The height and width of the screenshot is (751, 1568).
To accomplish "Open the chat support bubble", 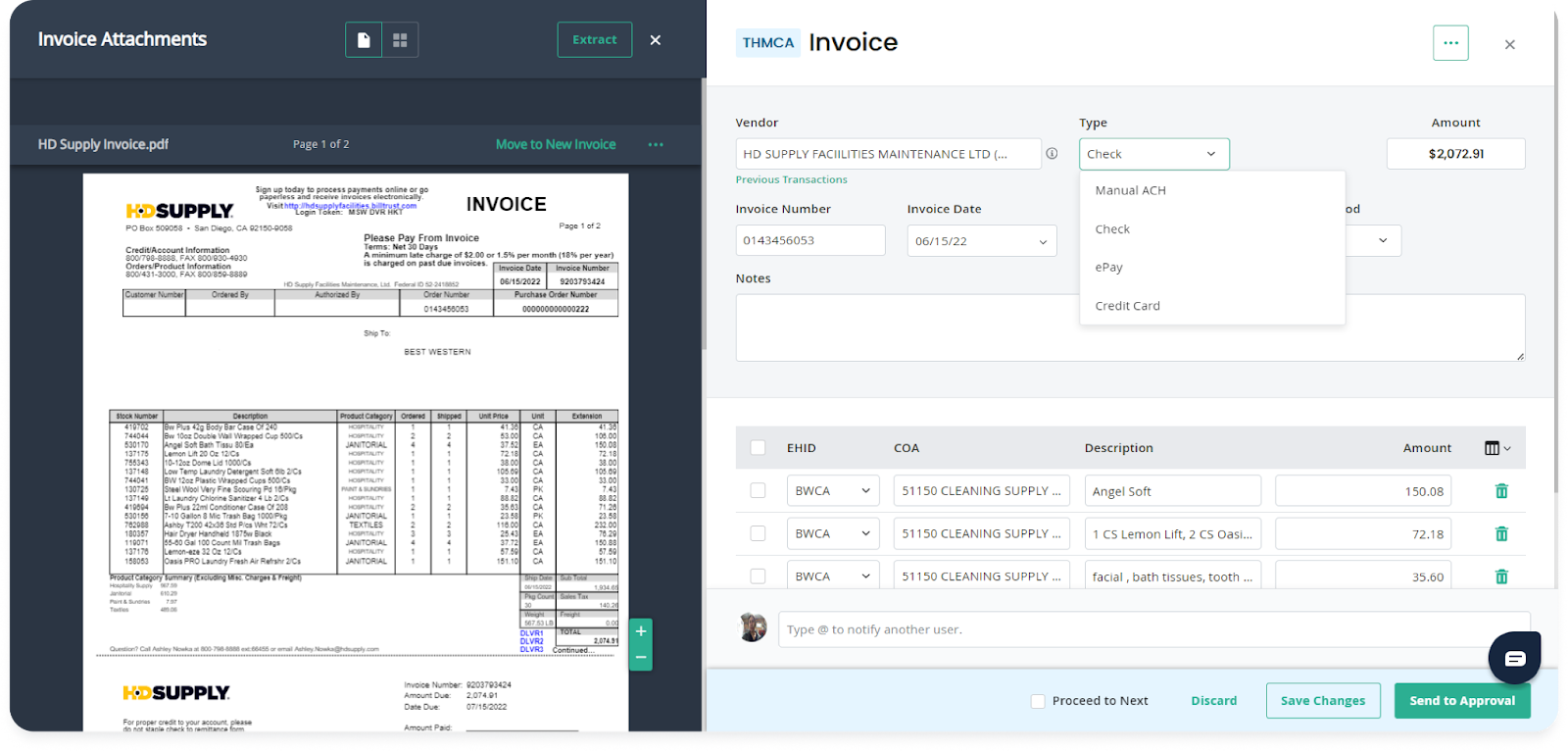I will point(1514,658).
